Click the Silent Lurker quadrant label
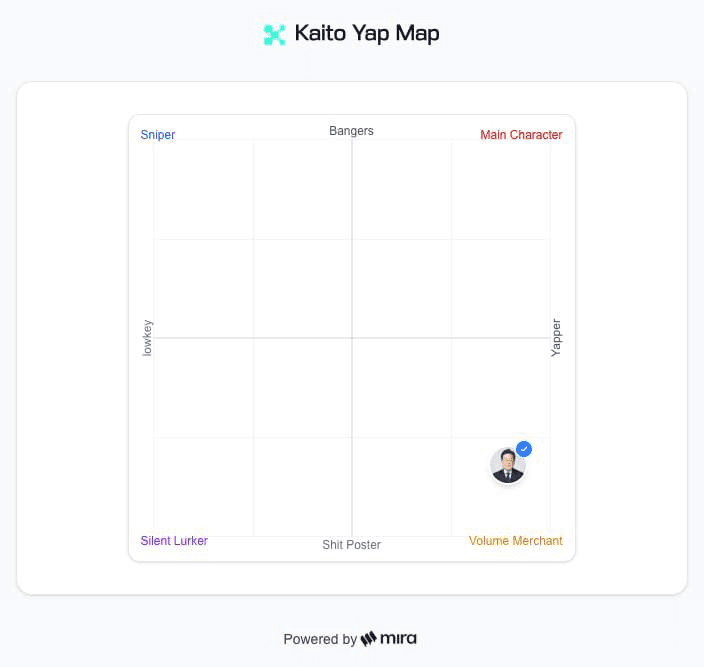 pyautogui.click(x=174, y=540)
